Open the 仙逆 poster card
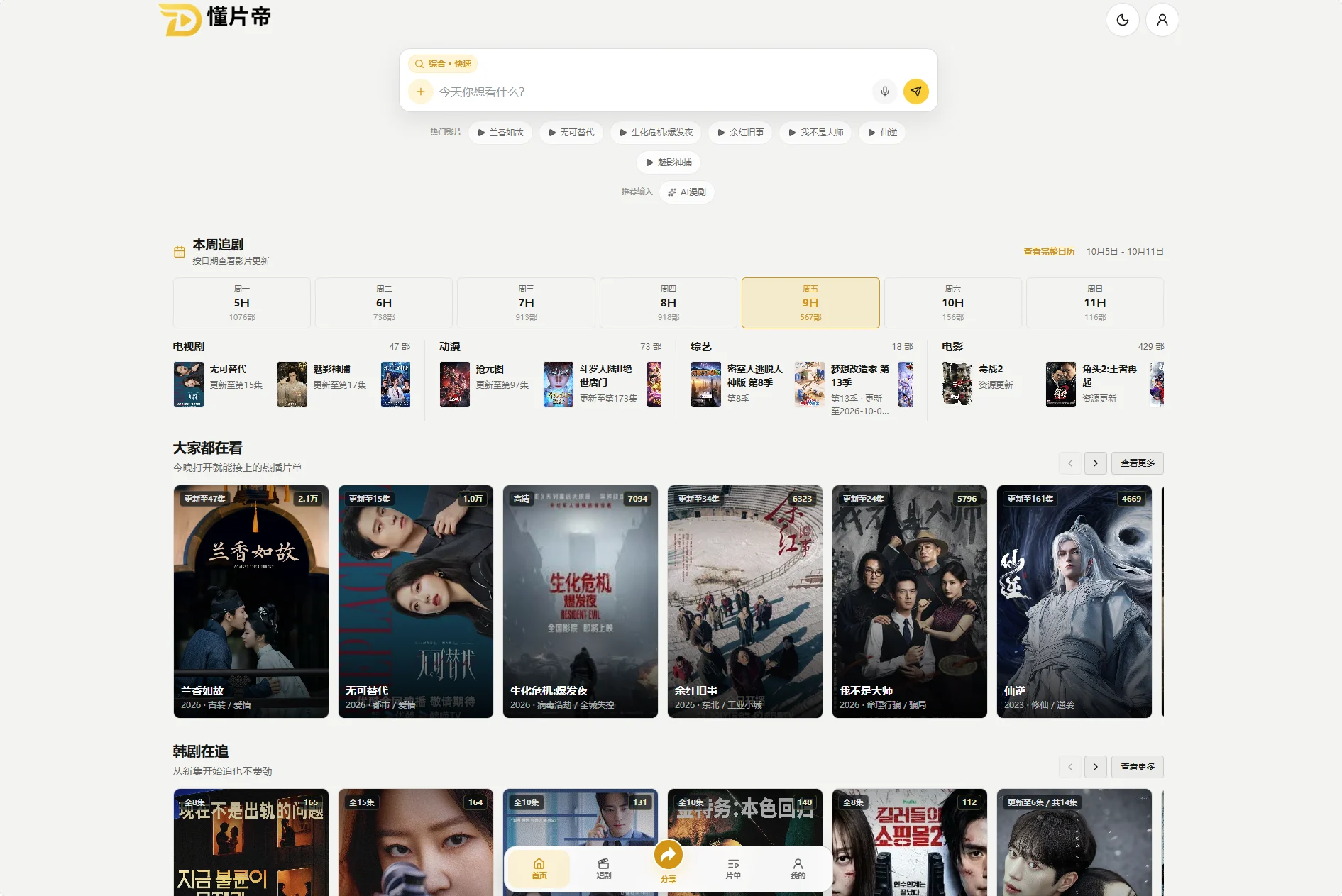This screenshot has height=896, width=1342. point(1074,602)
